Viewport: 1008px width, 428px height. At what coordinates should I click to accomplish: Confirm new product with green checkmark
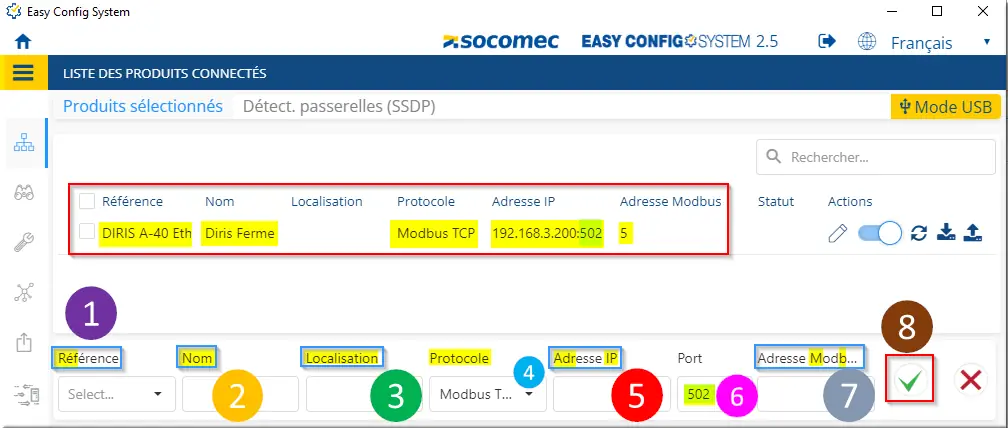coord(909,381)
